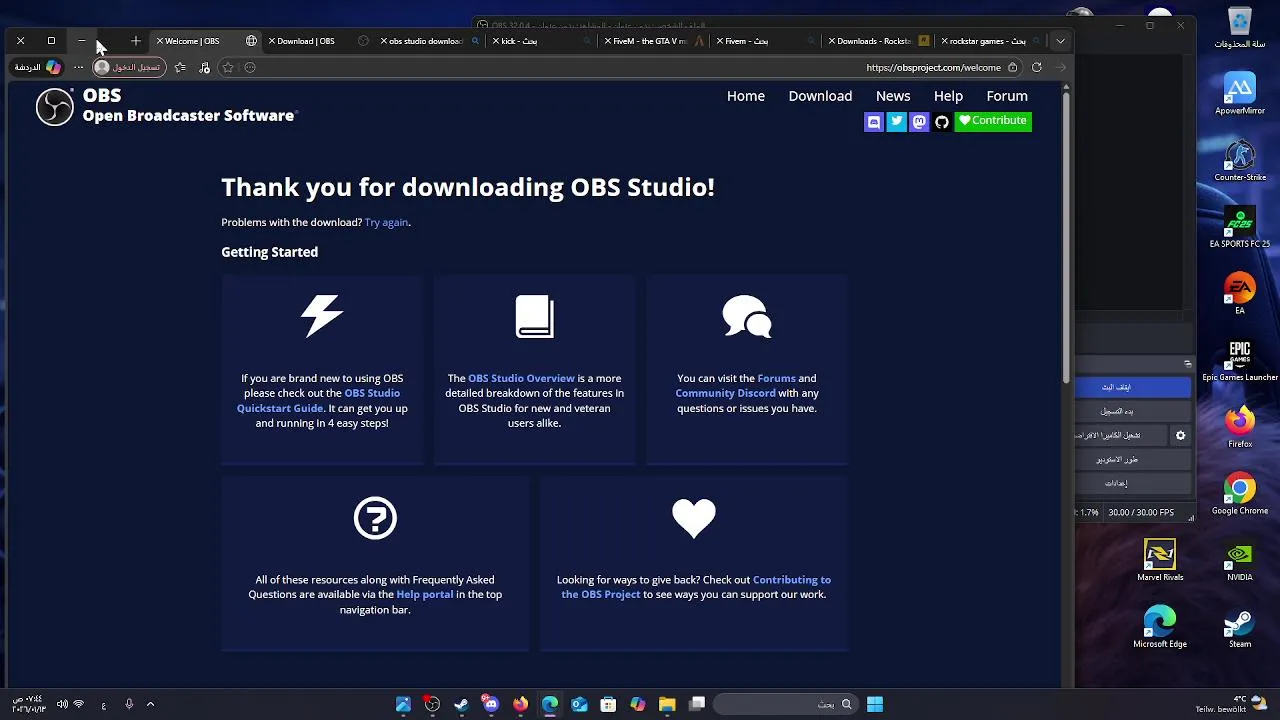Switch to the 'rockstar games' search tab

tap(991, 41)
